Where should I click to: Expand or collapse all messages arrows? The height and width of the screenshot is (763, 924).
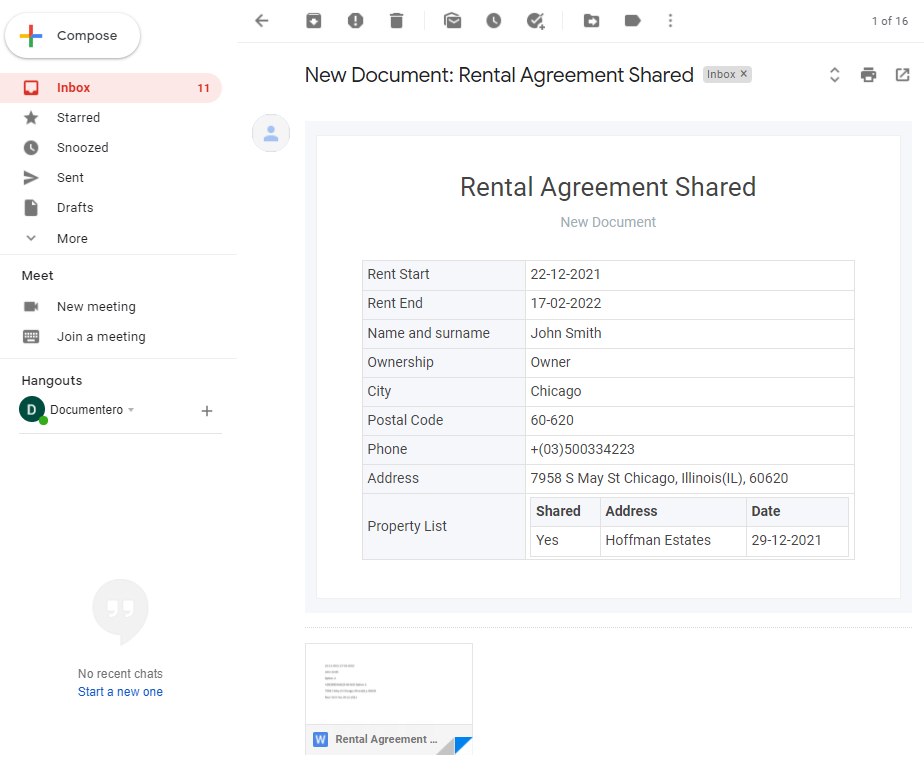(x=834, y=75)
